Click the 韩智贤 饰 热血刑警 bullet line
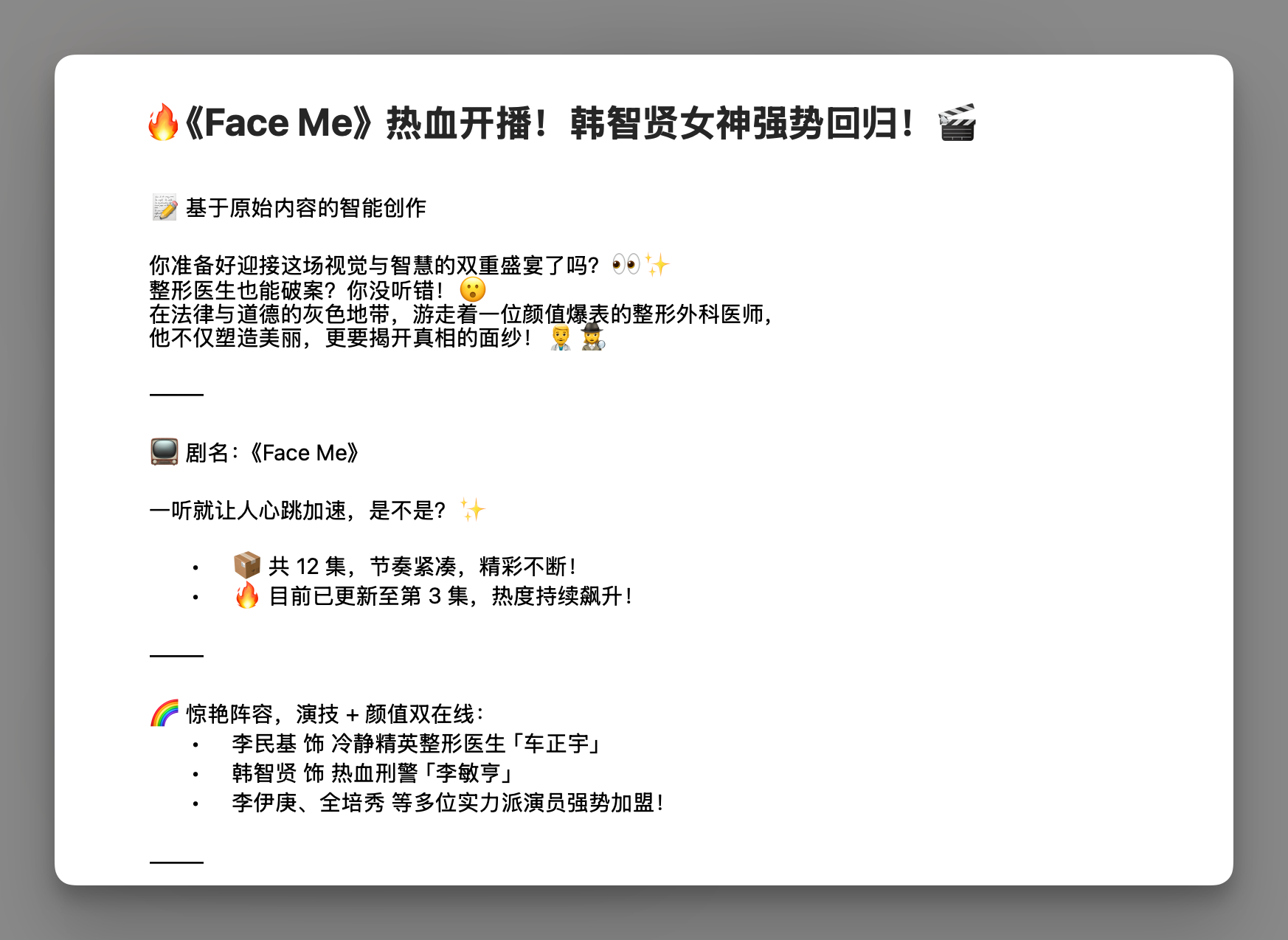Image resolution: width=1288 pixels, height=940 pixels. pos(373,773)
